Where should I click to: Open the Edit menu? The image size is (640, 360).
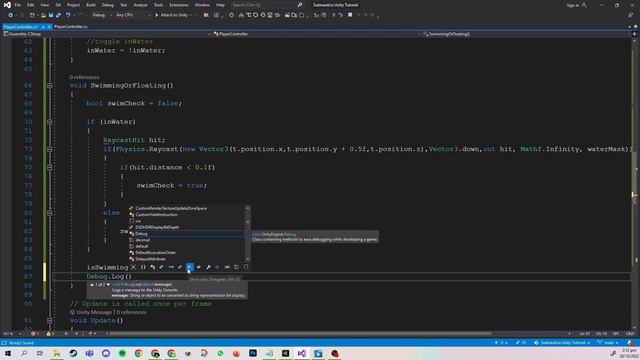click(x=31, y=5)
